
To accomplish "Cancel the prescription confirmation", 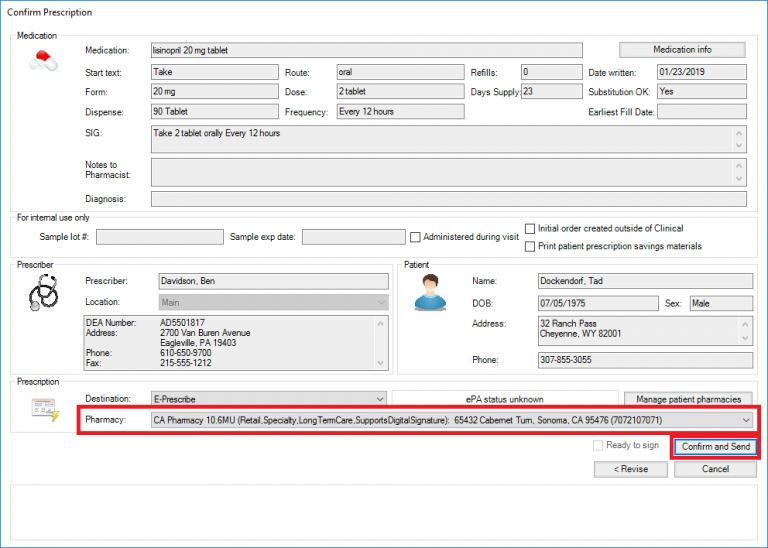I will (x=715, y=469).
